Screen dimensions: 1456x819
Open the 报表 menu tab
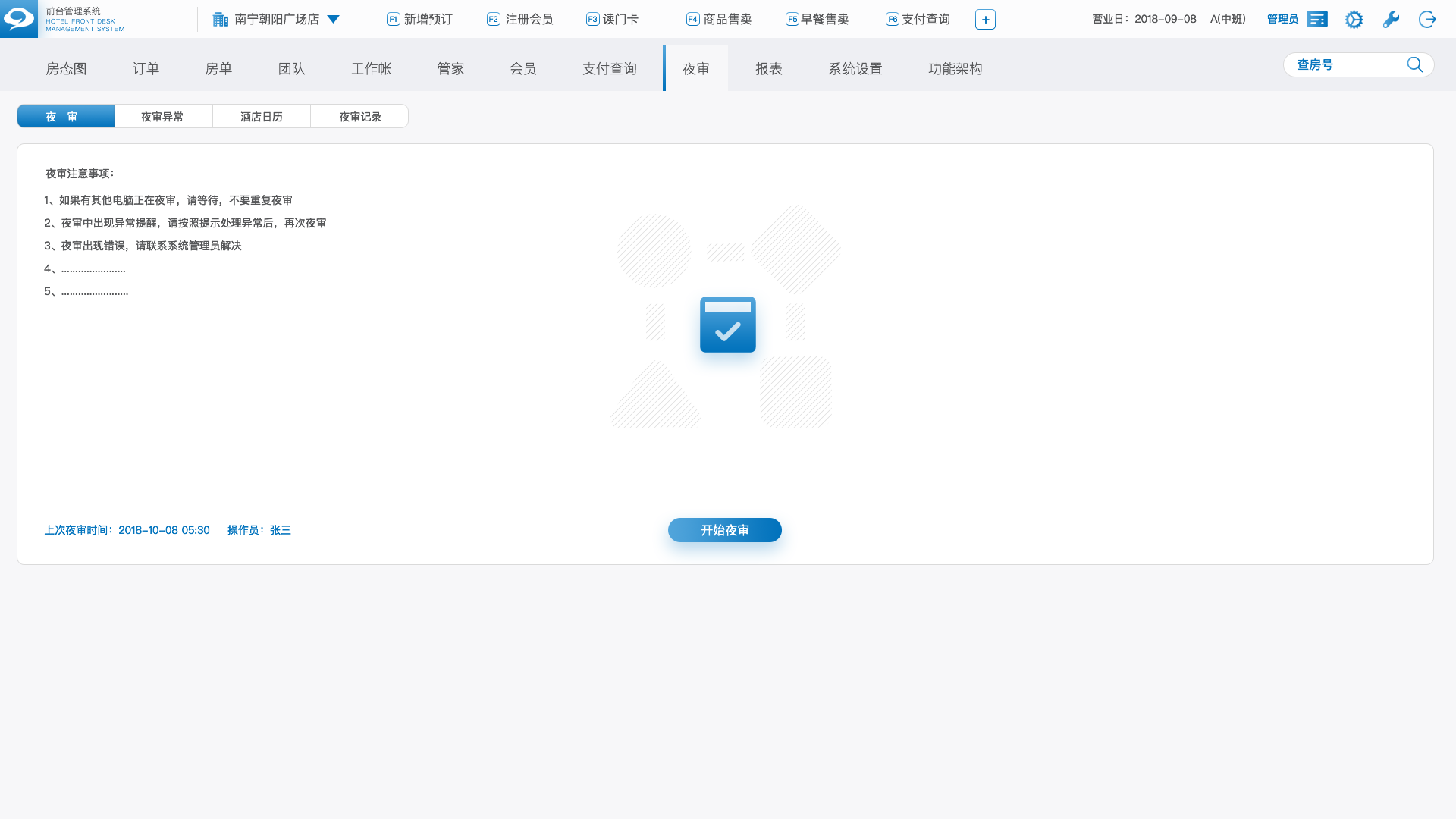pyautogui.click(x=768, y=69)
